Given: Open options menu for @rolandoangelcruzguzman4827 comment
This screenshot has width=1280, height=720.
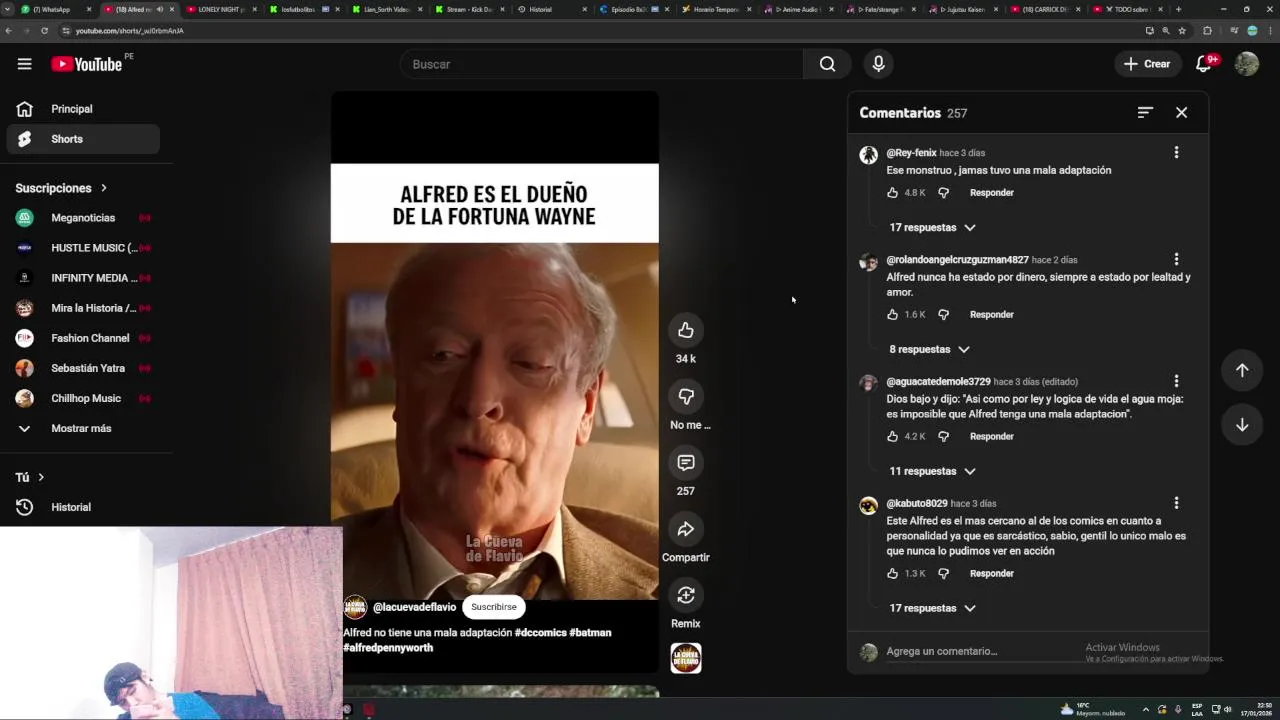Looking at the screenshot, I should tap(1176, 260).
